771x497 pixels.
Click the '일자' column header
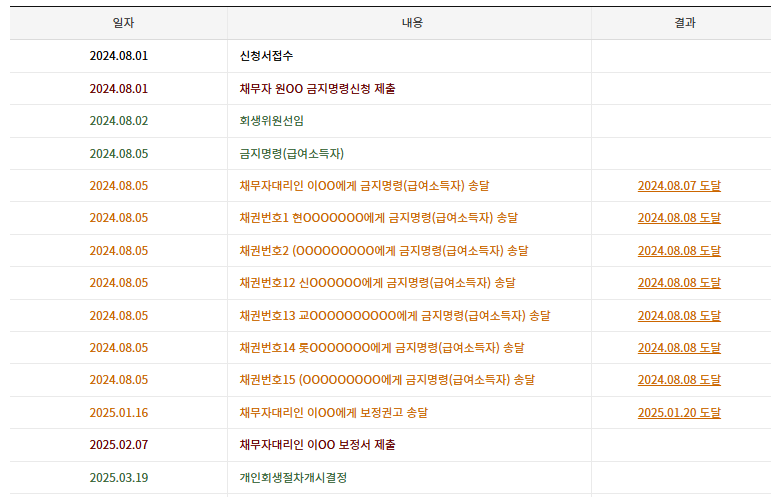pyautogui.click(x=123, y=23)
